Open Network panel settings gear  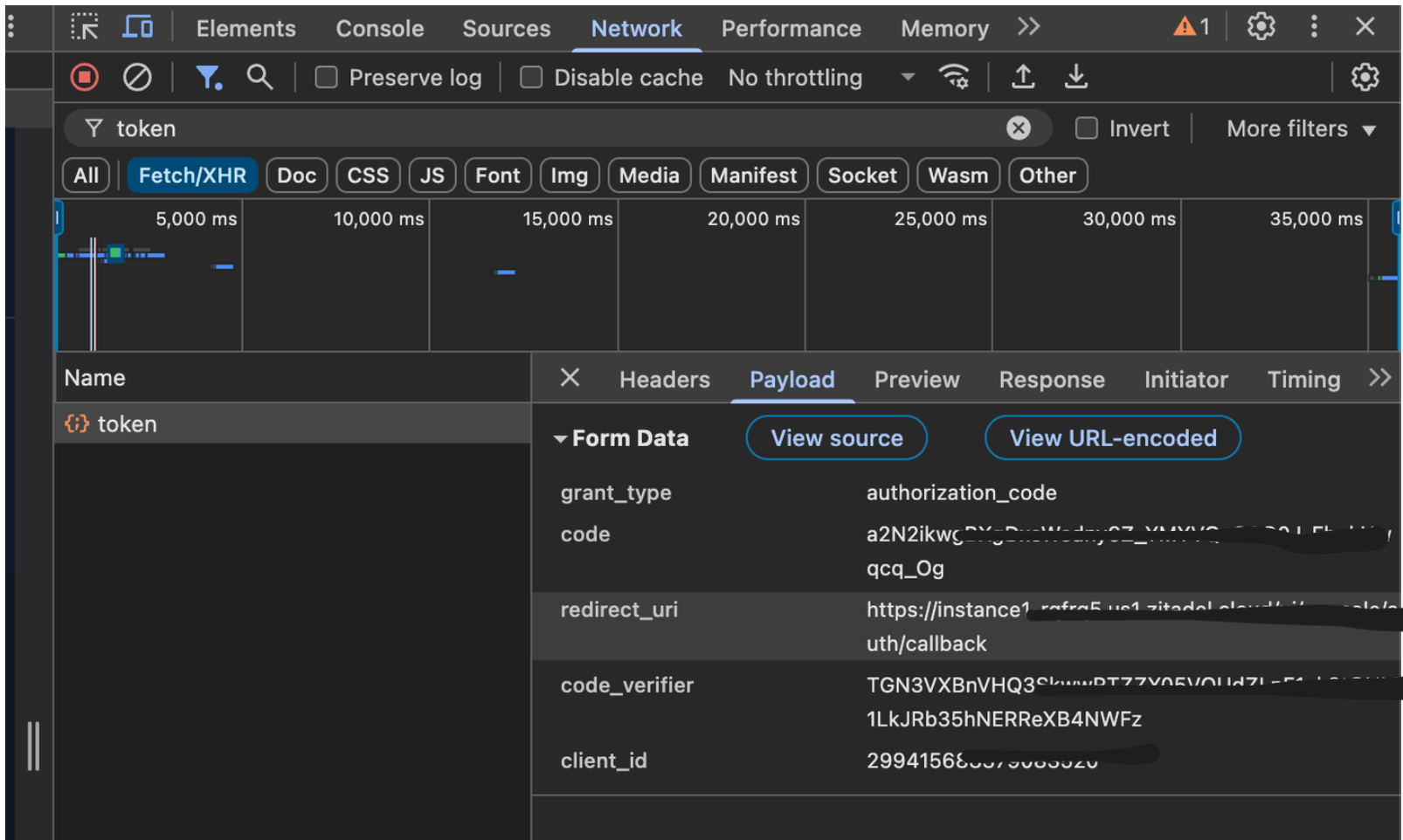click(x=1365, y=78)
